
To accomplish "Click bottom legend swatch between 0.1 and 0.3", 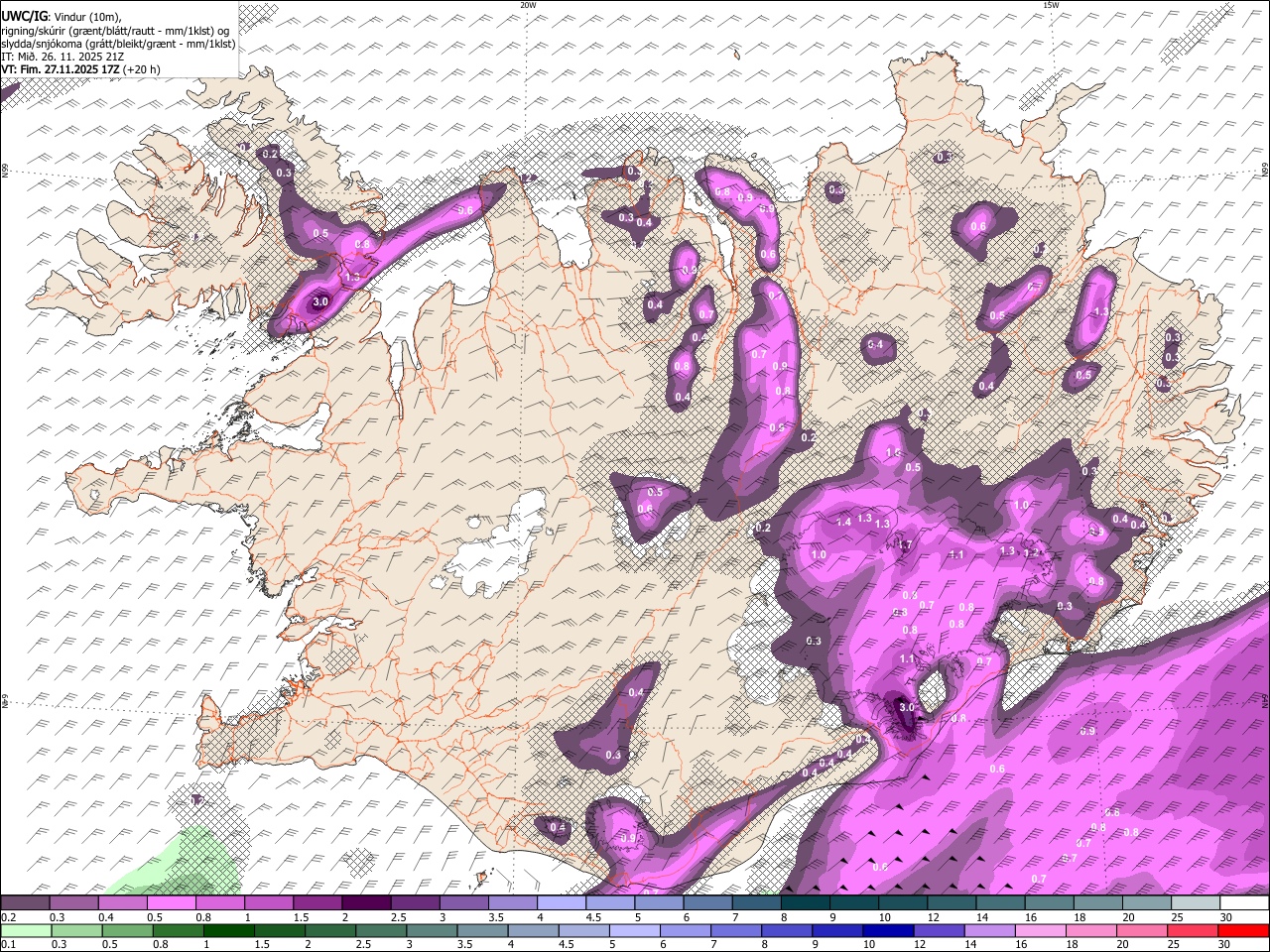I will click(26, 930).
